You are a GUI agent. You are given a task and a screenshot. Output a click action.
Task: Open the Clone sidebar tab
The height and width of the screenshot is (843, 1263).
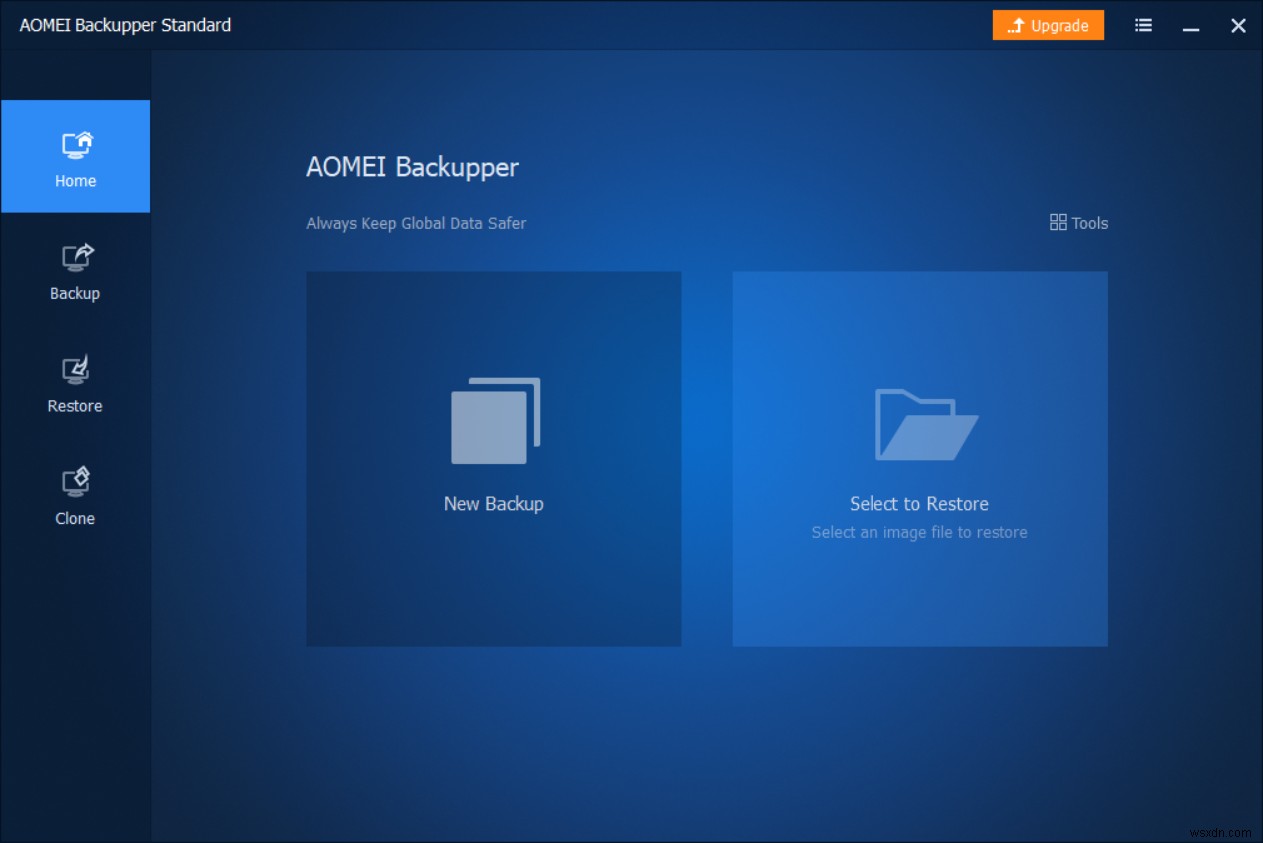[75, 494]
